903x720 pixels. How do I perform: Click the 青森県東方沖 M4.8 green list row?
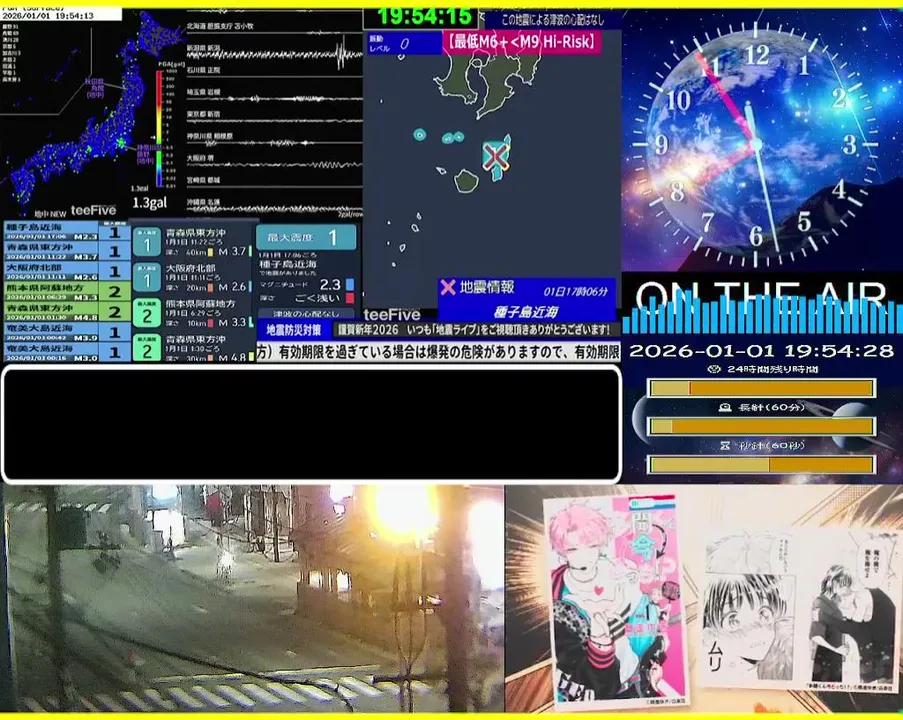coord(67,311)
